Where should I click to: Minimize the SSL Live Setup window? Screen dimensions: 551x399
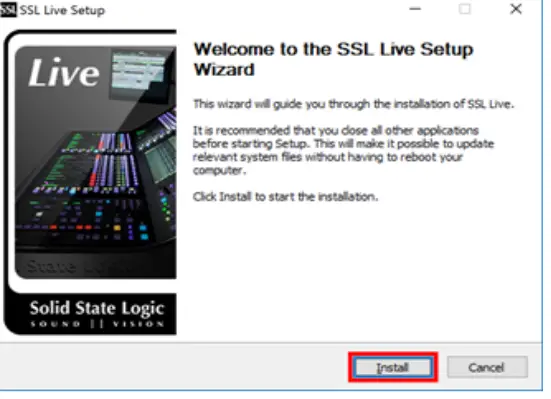[x=415, y=9]
